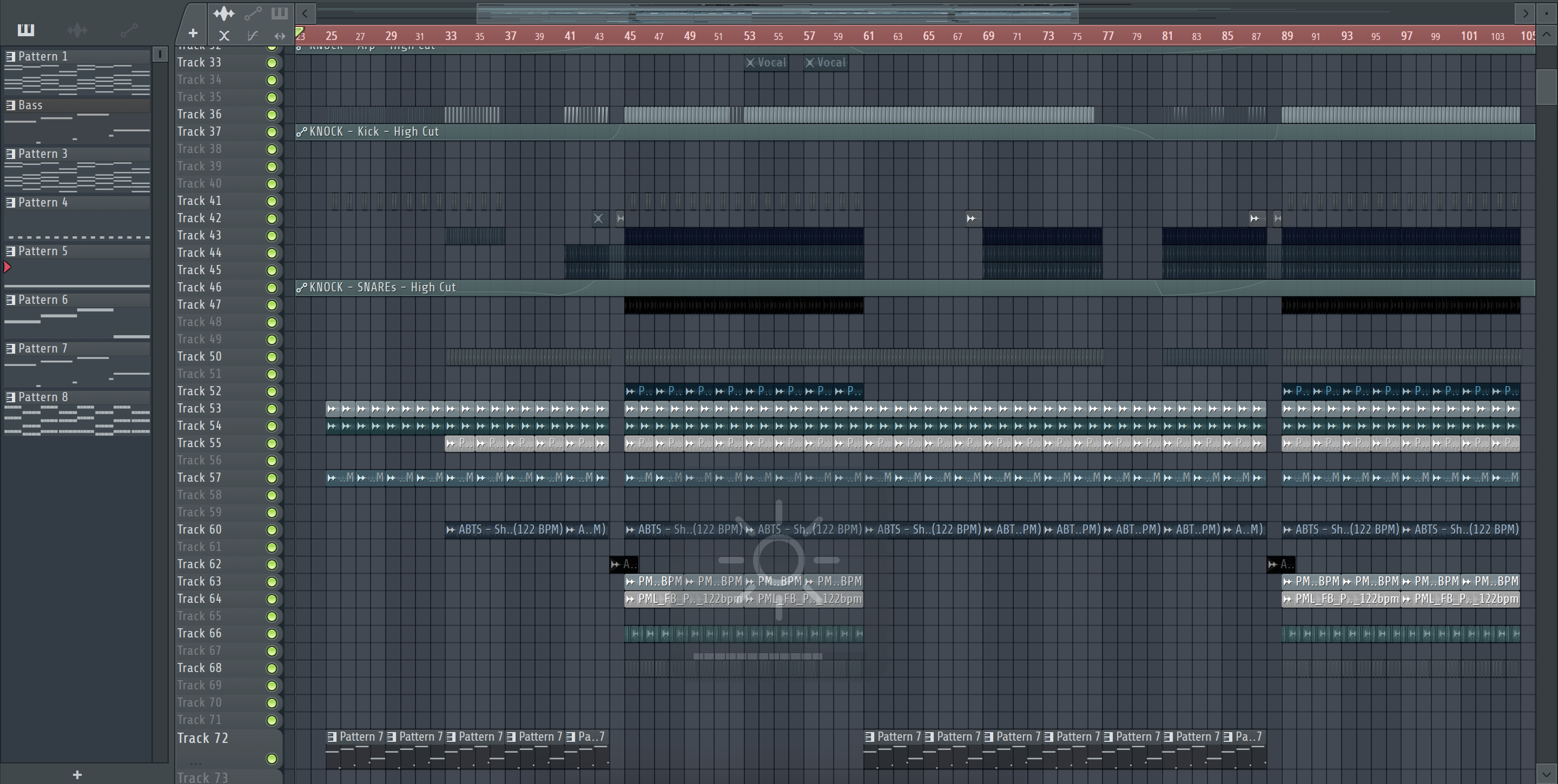Select the piano pattern clip-type icon in toolbar
The width and height of the screenshot is (1558, 784).
click(x=280, y=12)
